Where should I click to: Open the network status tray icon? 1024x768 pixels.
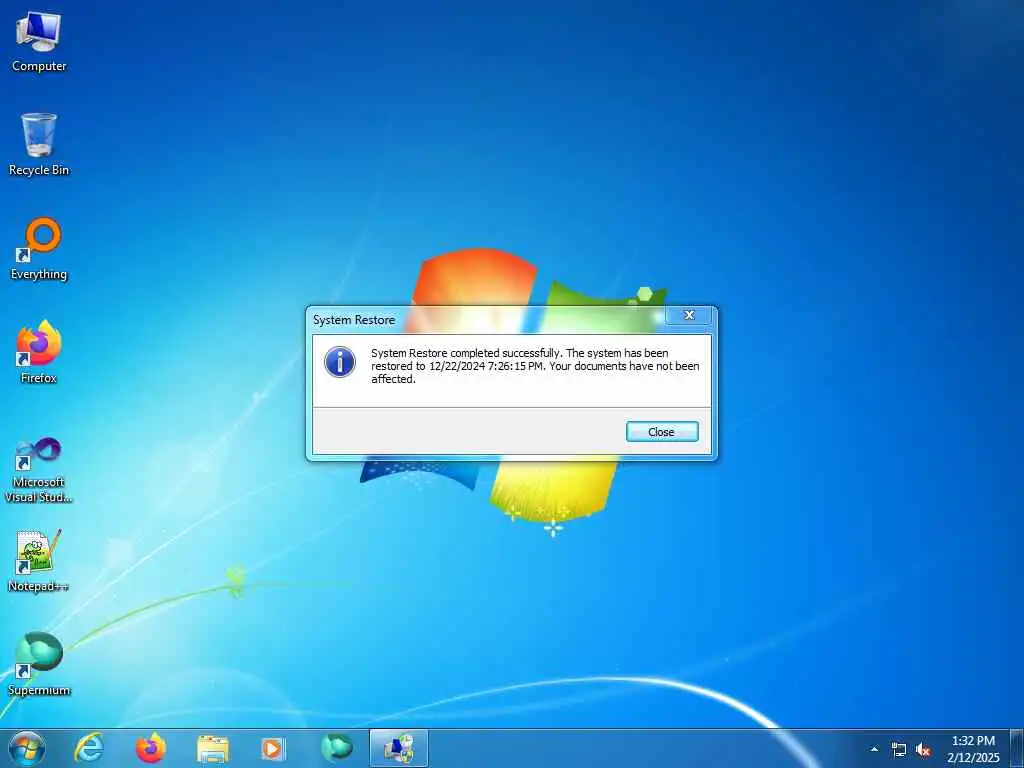pyautogui.click(x=899, y=750)
